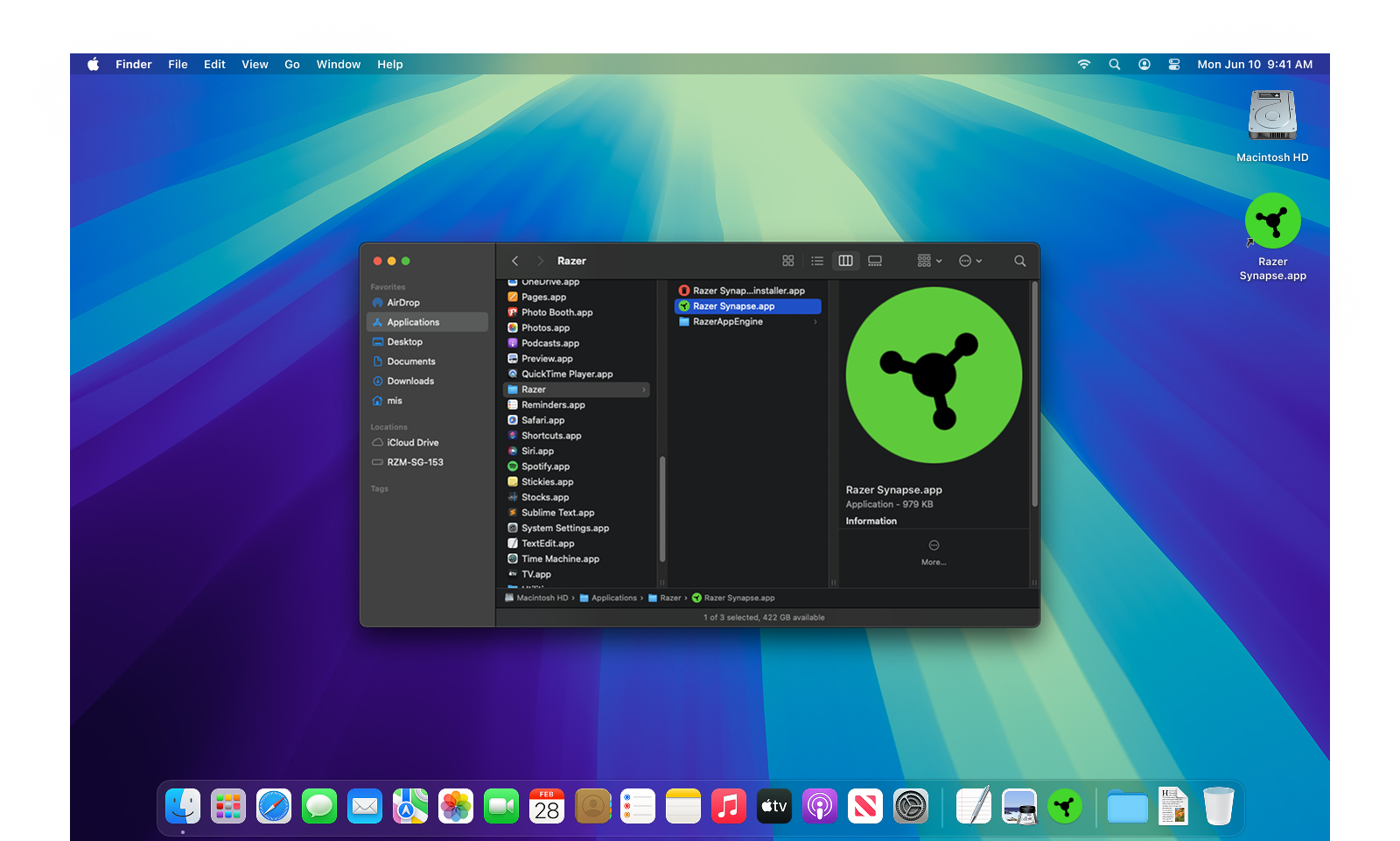Select Time Machine.app
The width and height of the screenshot is (1400, 841).
point(577,559)
